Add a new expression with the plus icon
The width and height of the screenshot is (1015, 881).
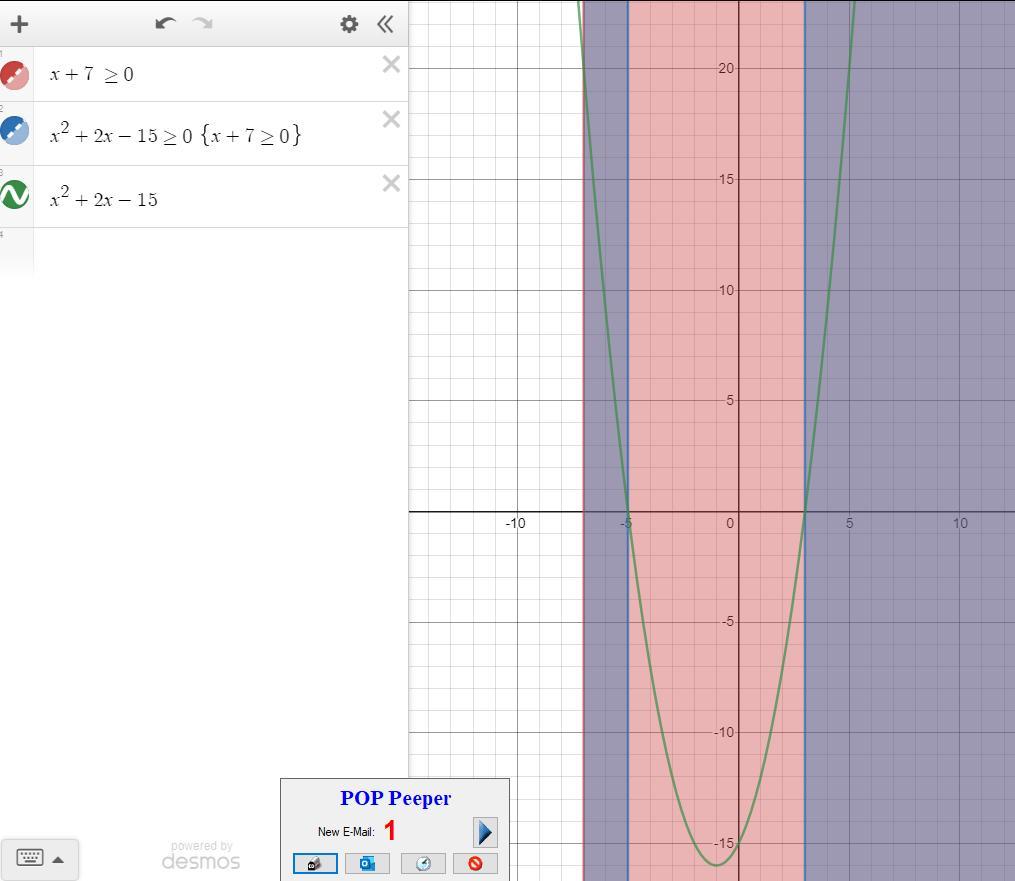pyautogui.click(x=19, y=24)
